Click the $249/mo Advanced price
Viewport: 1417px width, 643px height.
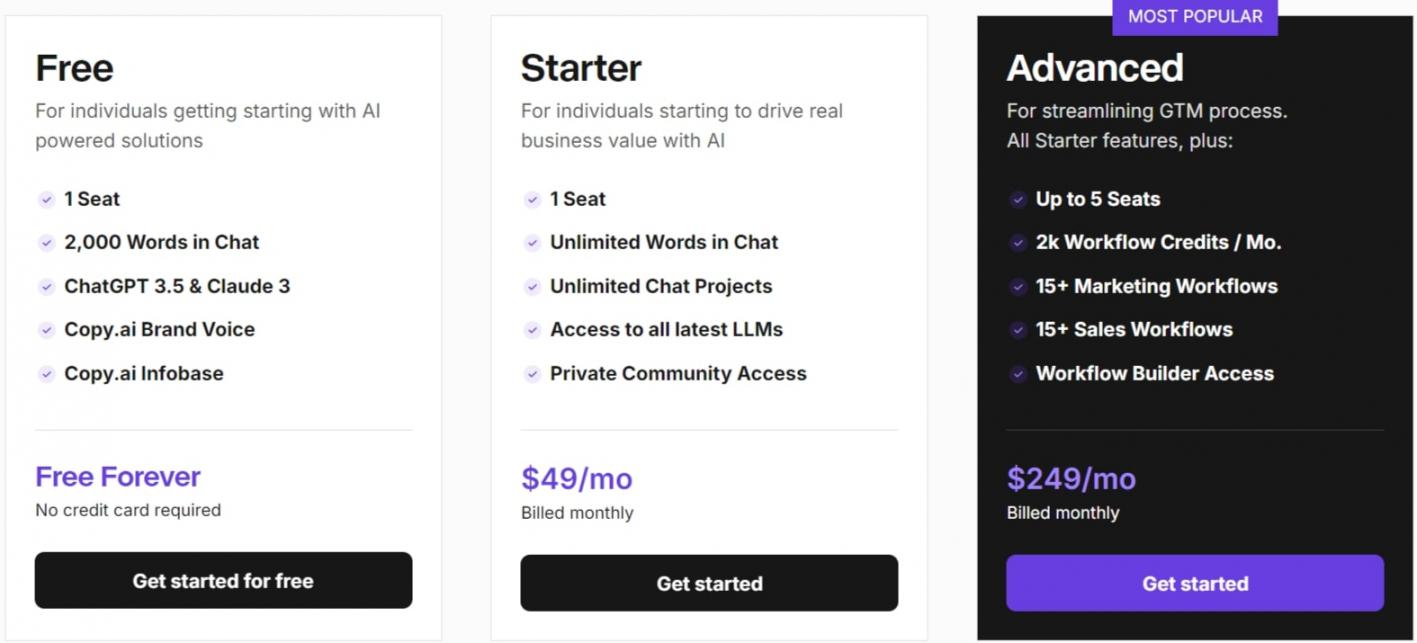click(1071, 478)
